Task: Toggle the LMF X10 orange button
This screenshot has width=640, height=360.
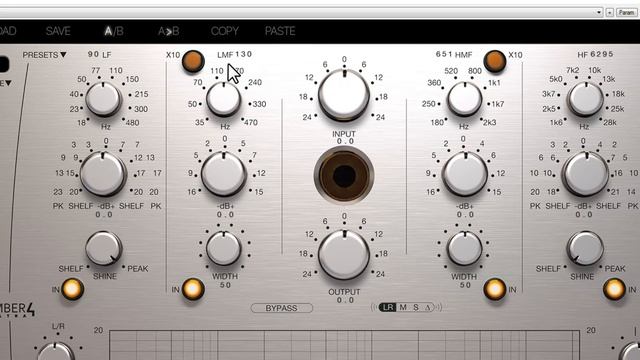Action: (x=193, y=61)
